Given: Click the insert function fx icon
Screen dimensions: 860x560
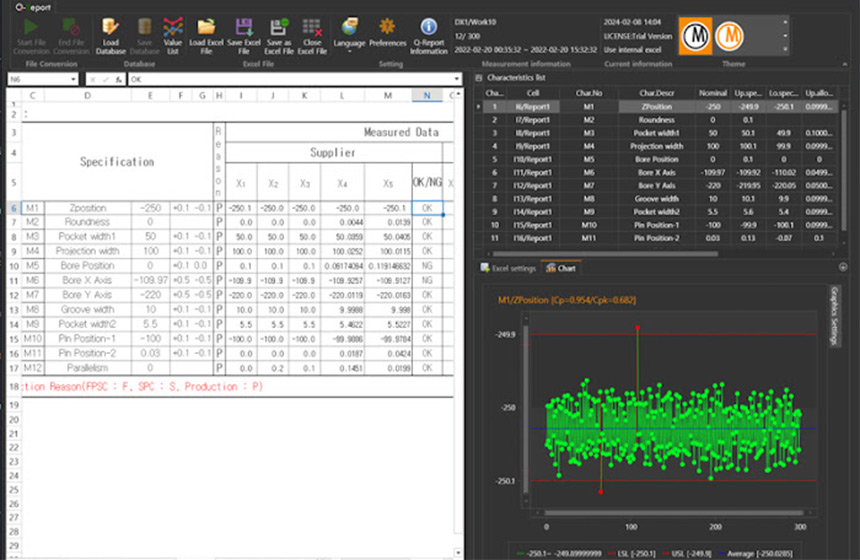Looking at the screenshot, I should 118,80.
